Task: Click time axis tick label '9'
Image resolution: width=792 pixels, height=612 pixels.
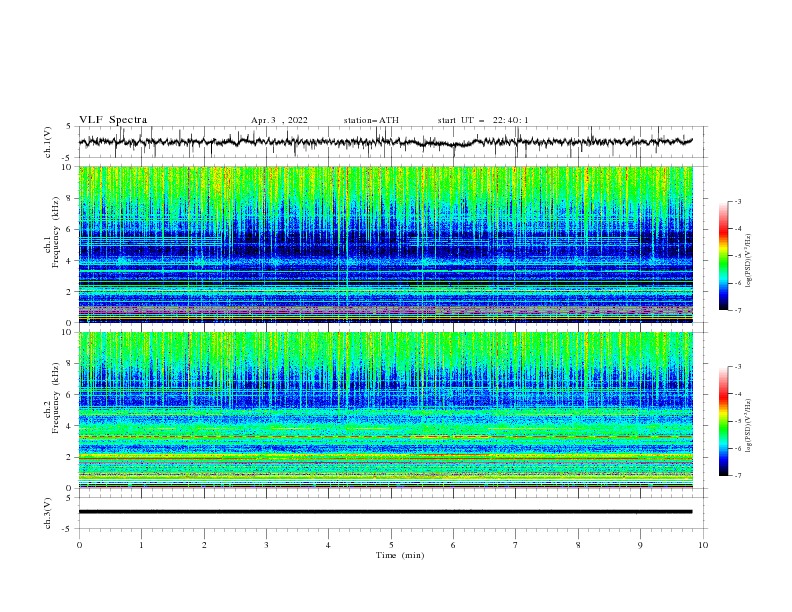Action: [640, 545]
